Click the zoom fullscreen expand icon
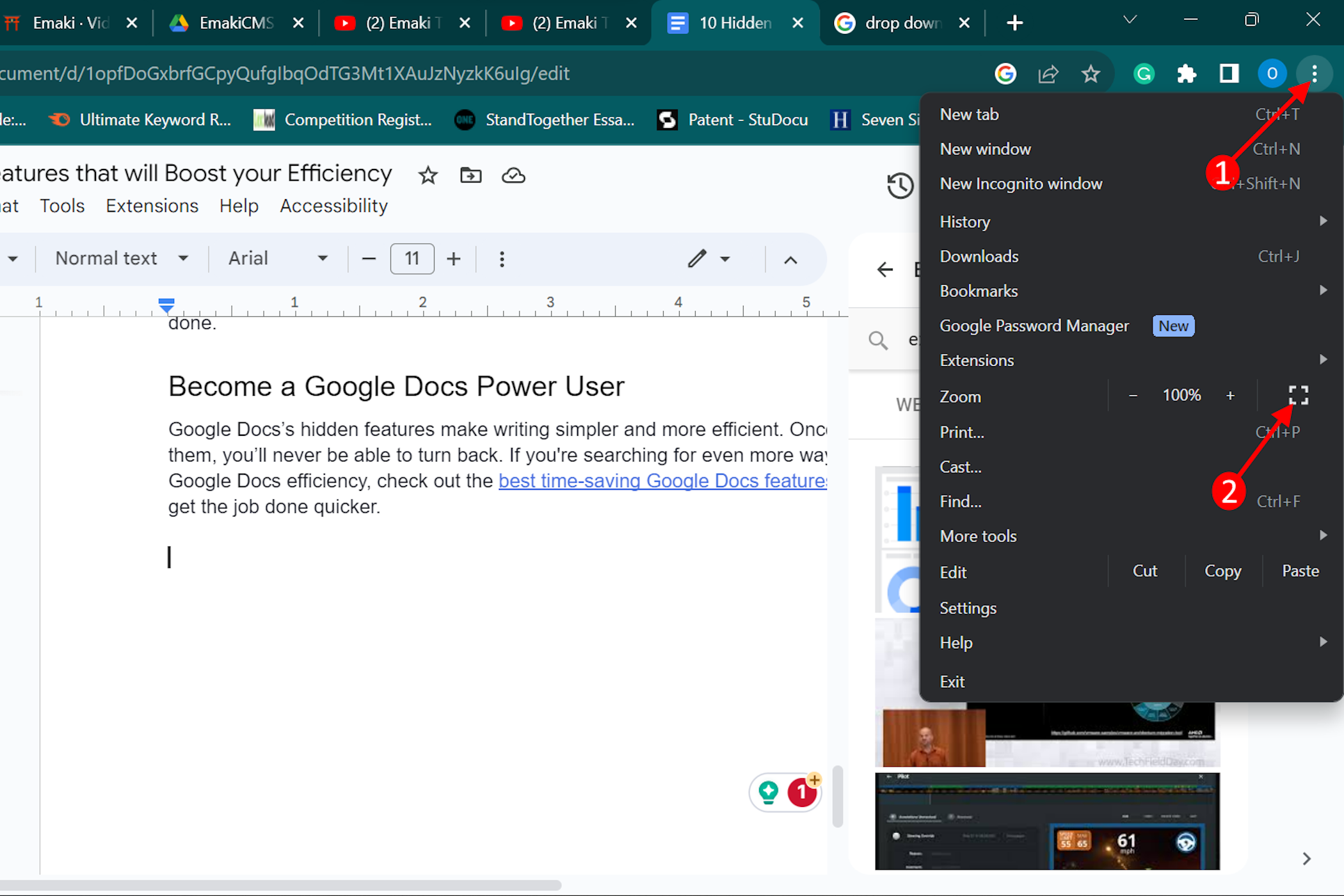The image size is (1344, 896). [x=1299, y=395]
